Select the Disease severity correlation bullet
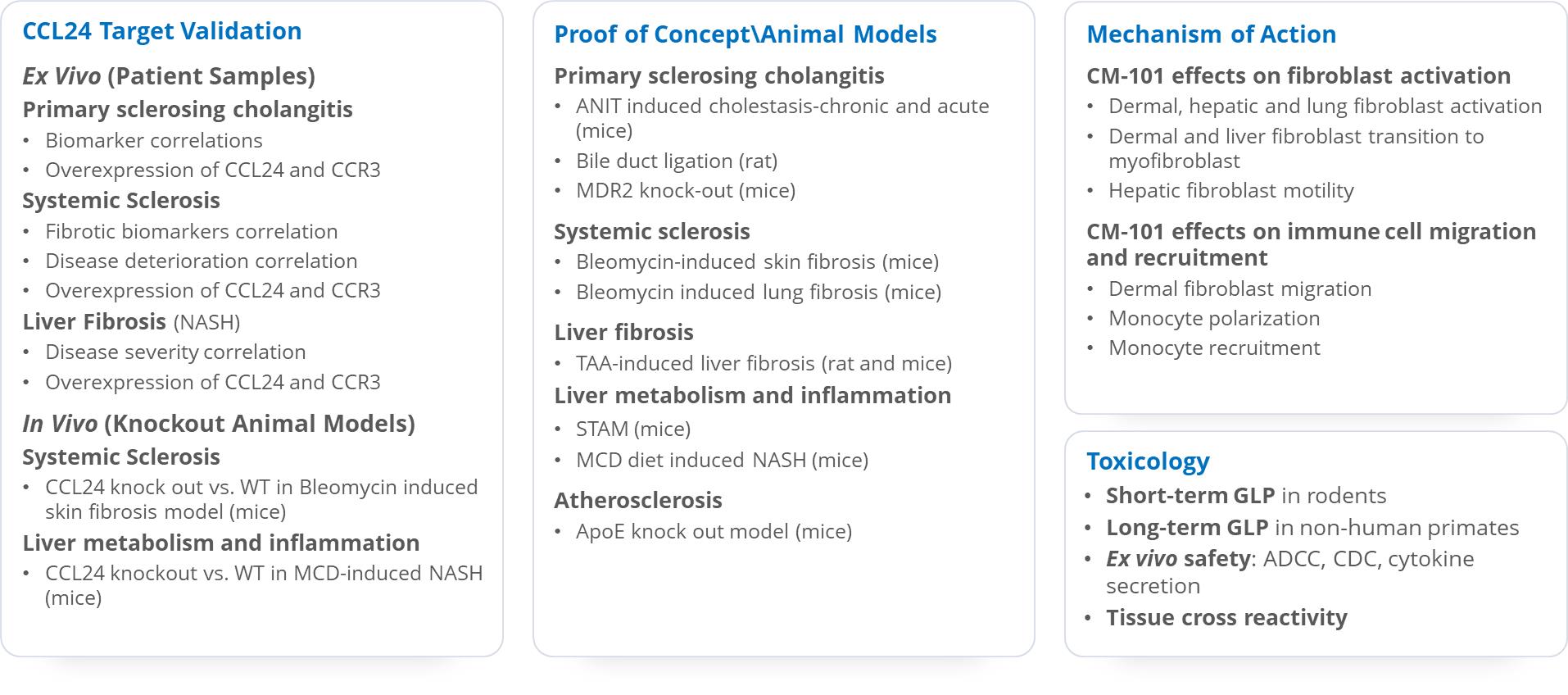The height and width of the screenshot is (695, 1568). (175, 352)
